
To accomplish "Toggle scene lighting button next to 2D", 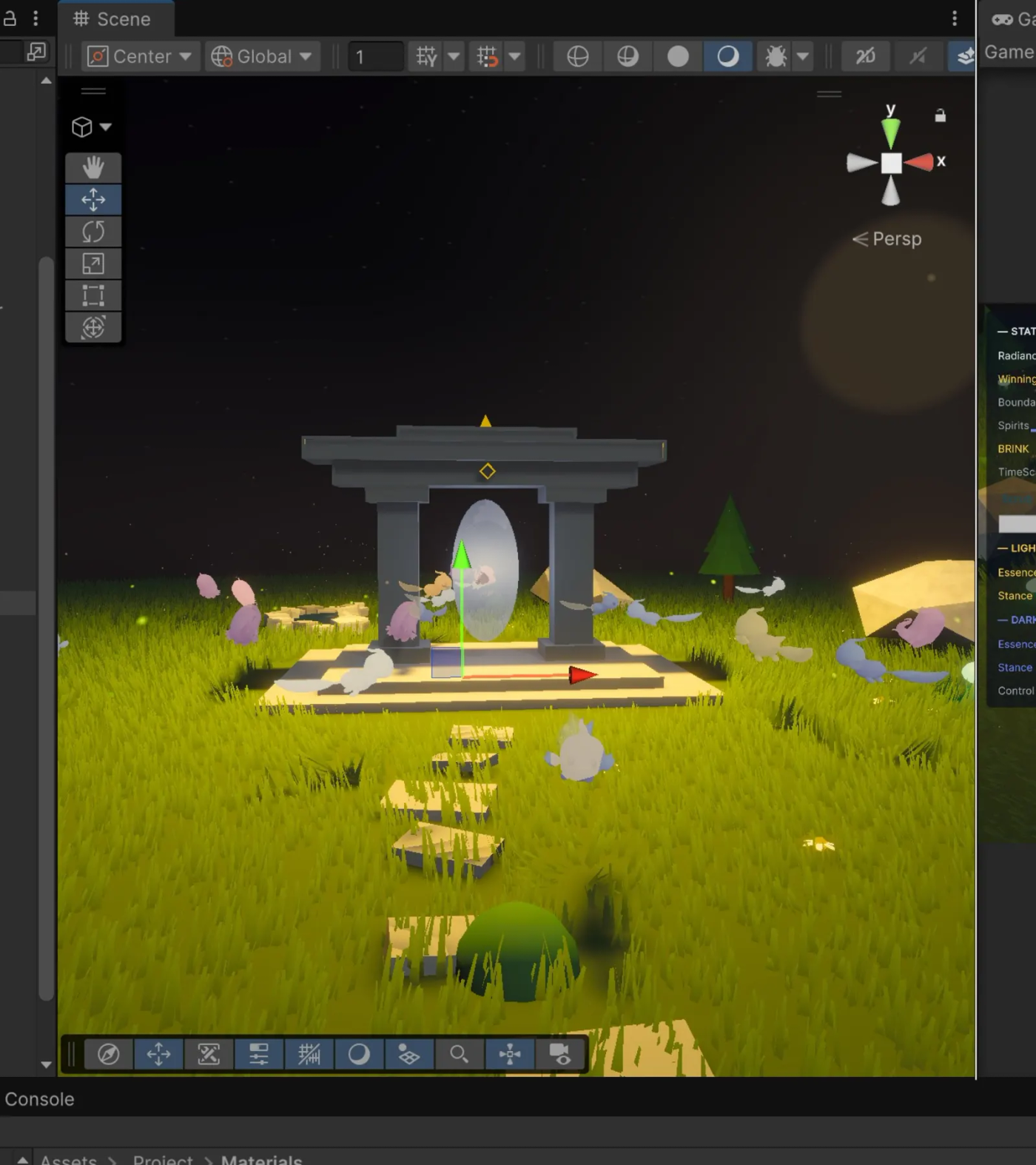I will pyautogui.click(x=918, y=56).
